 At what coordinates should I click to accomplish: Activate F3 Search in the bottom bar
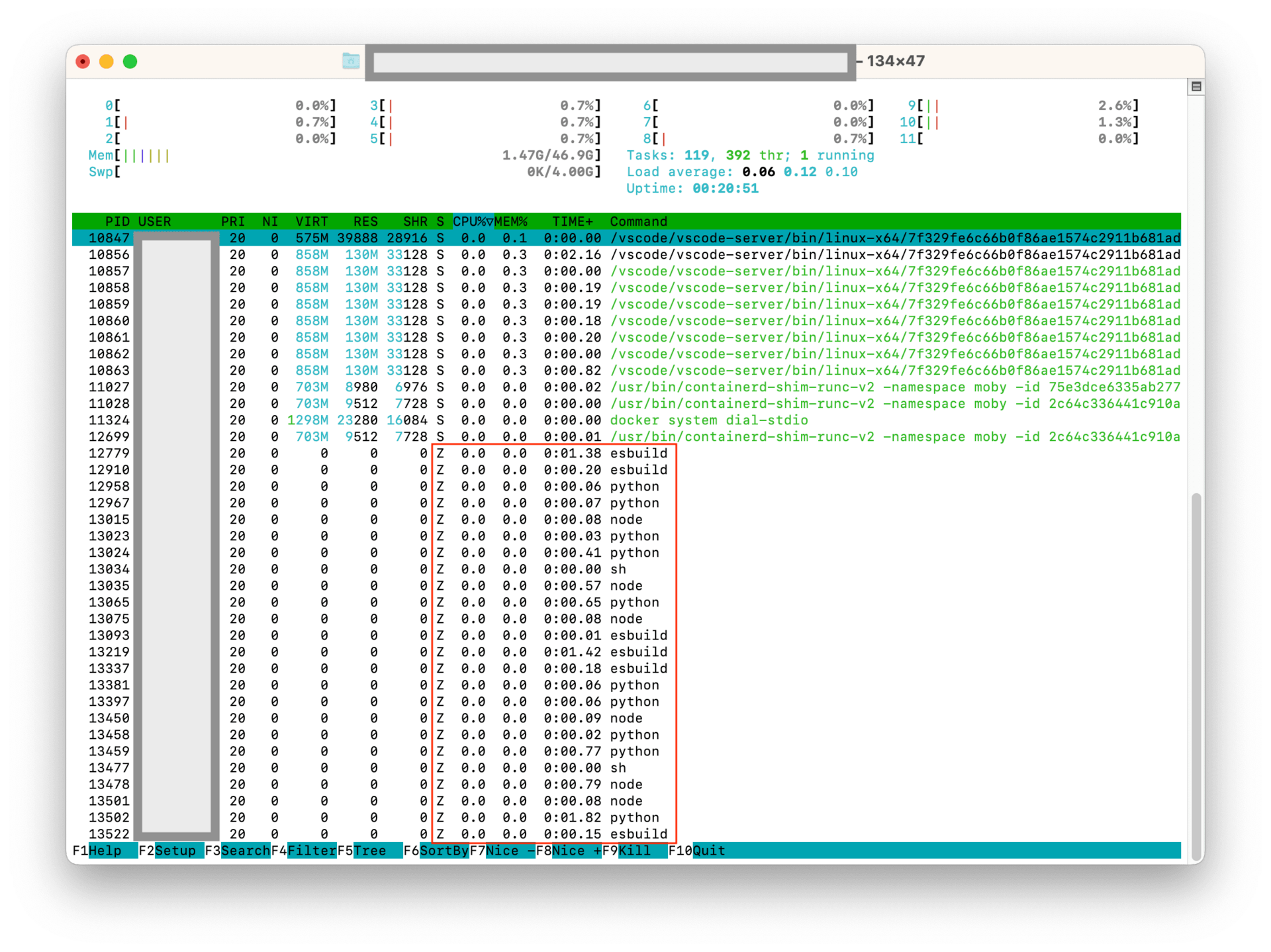[x=245, y=851]
